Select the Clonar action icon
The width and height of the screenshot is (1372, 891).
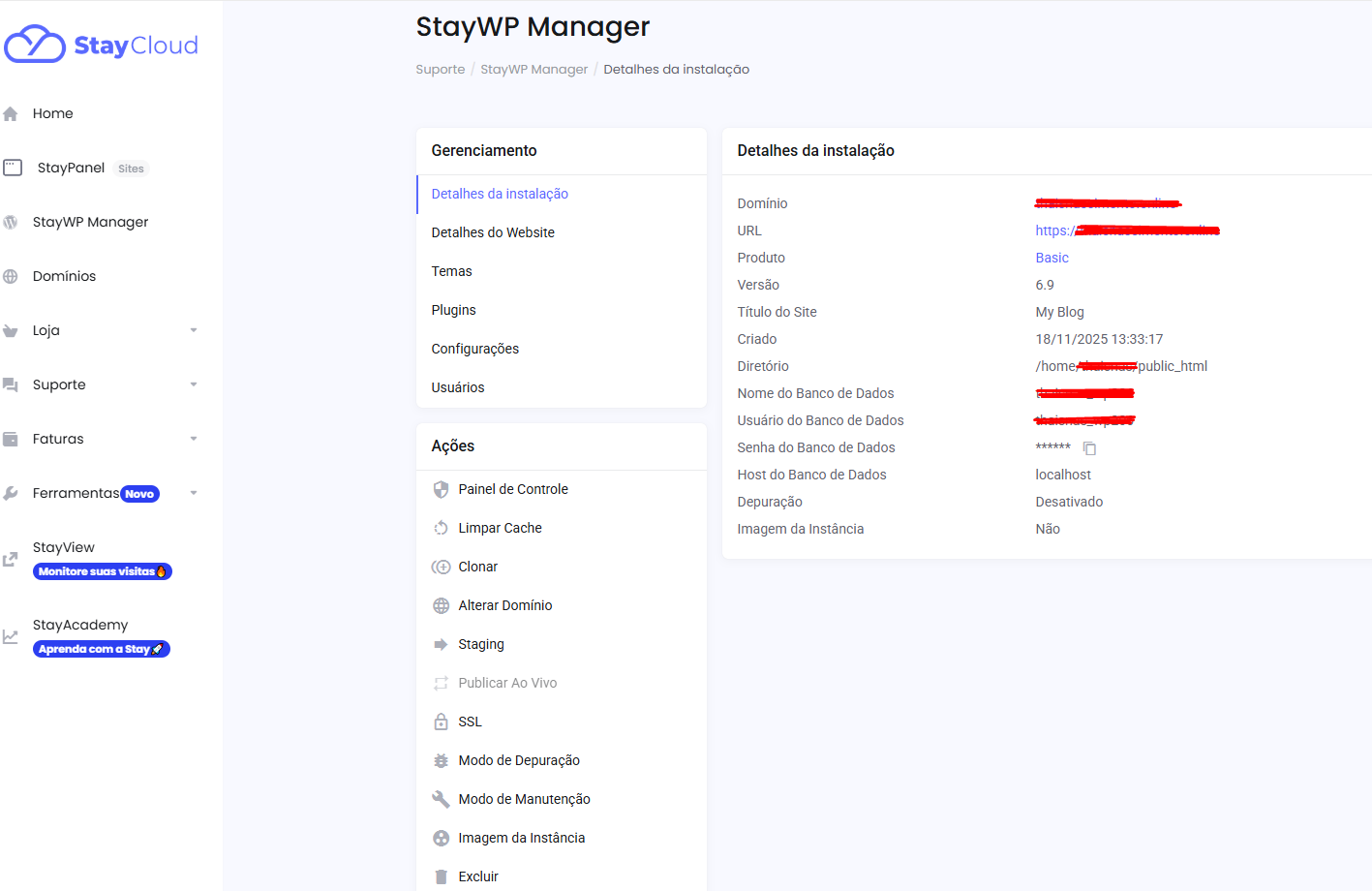441,567
